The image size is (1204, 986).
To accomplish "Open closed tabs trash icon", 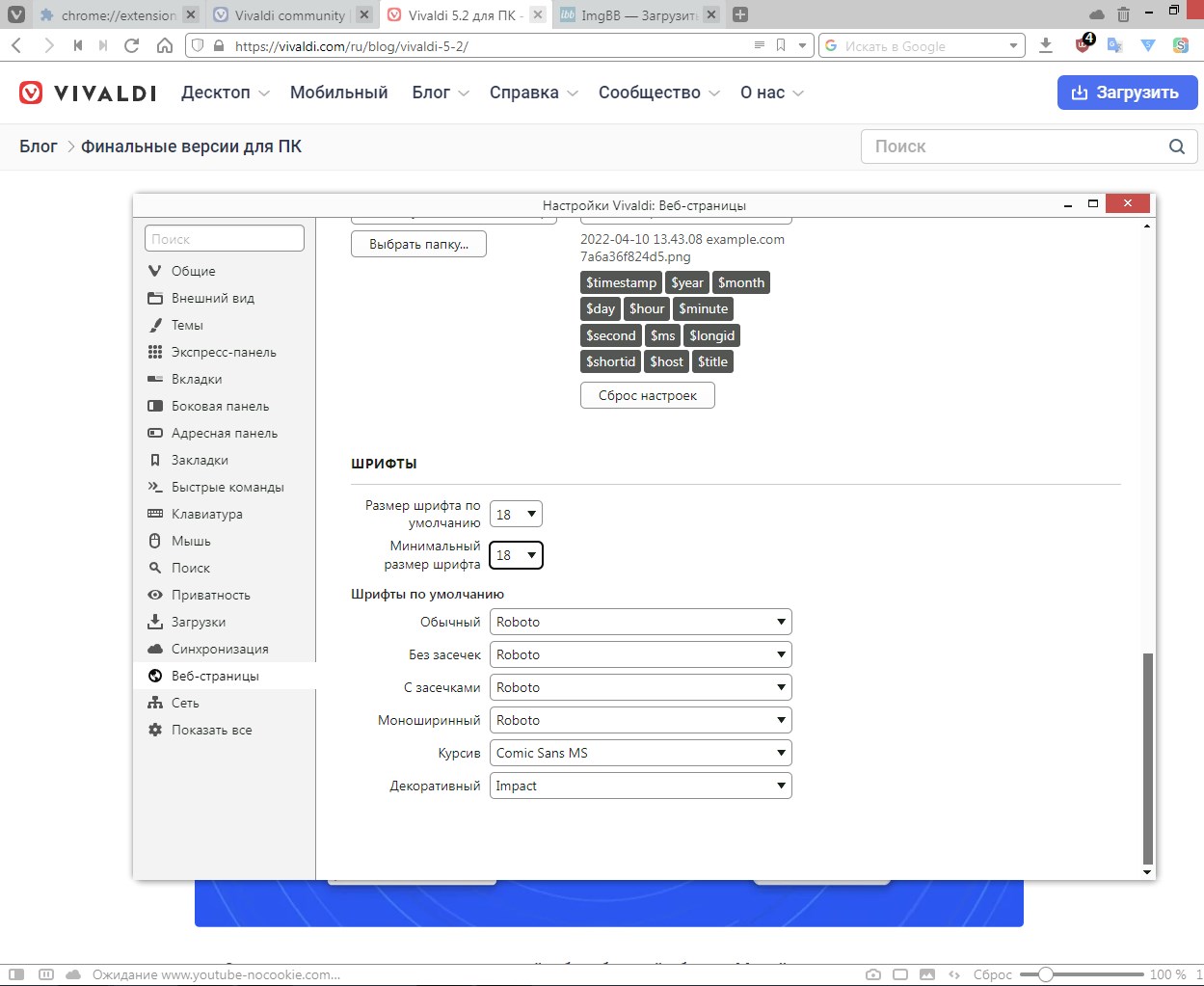I will click(x=1123, y=14).
